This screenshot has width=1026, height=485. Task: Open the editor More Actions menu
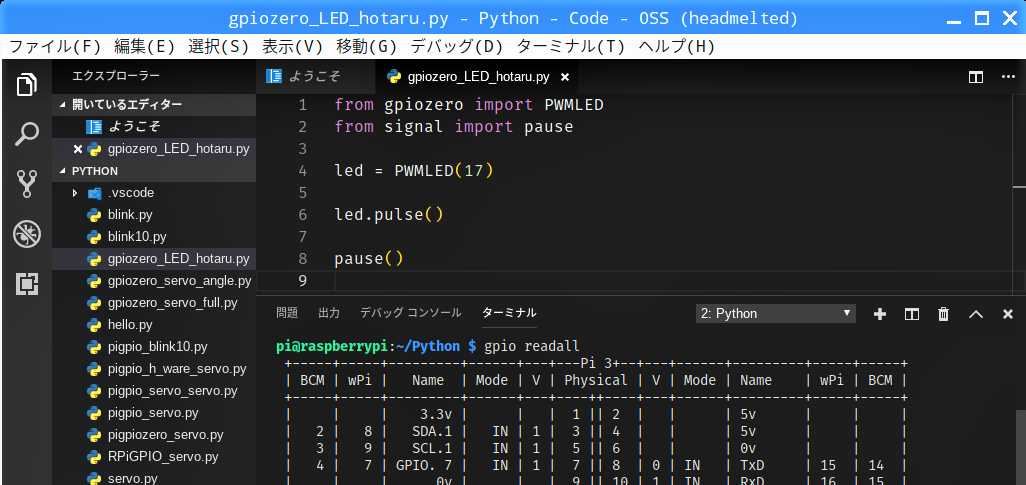click(x=1008, y=77)
